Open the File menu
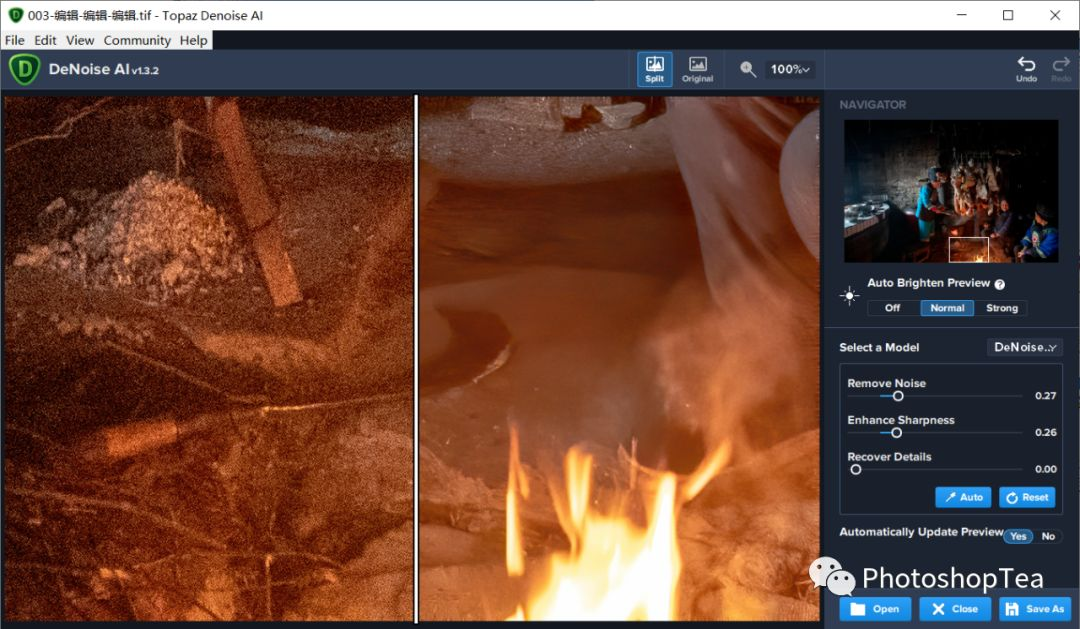Viewport: 1080px width, 629px height. click(x=14, y=40)
